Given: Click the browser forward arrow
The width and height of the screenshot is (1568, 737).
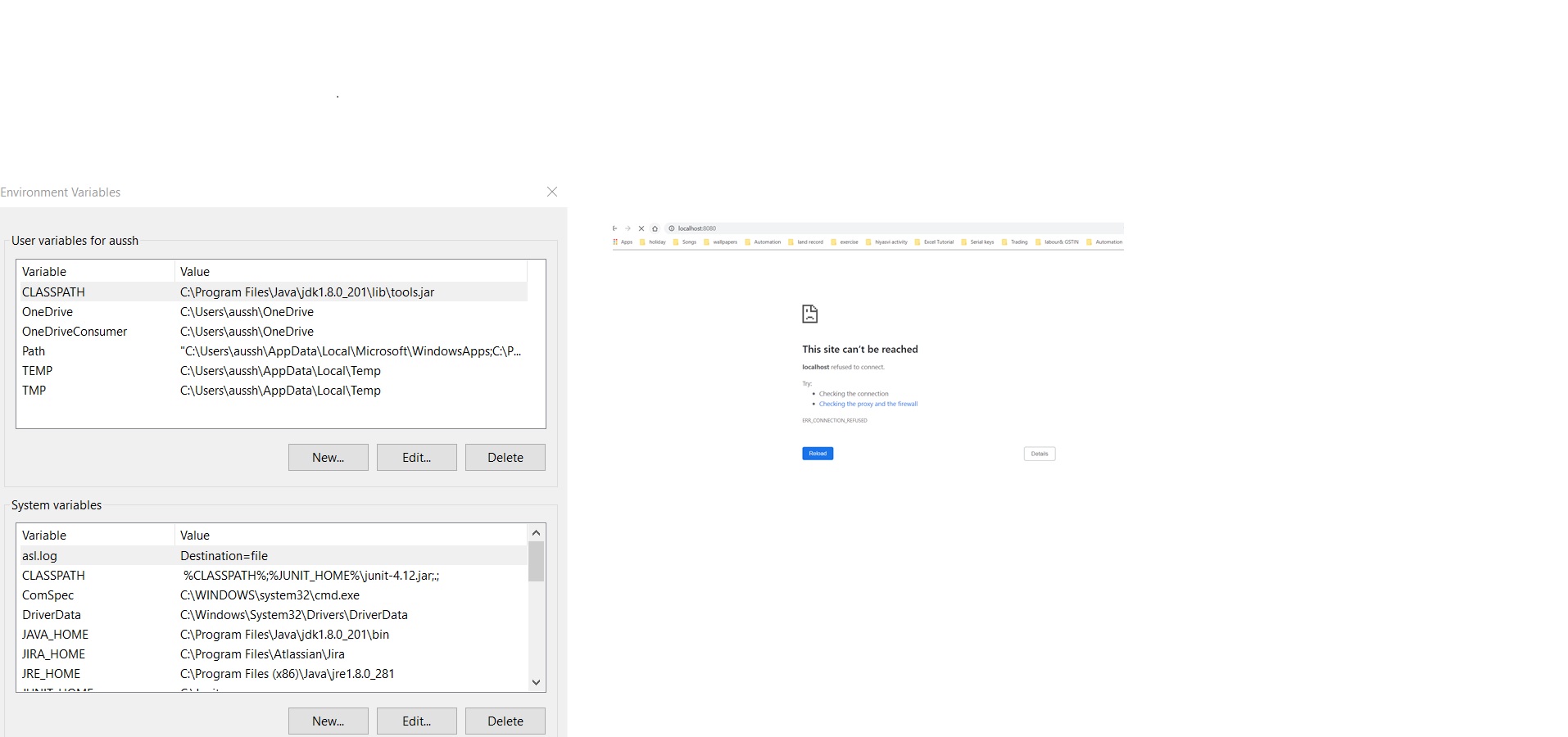Looking at the screenshot, I should click(x=628, y=228).
